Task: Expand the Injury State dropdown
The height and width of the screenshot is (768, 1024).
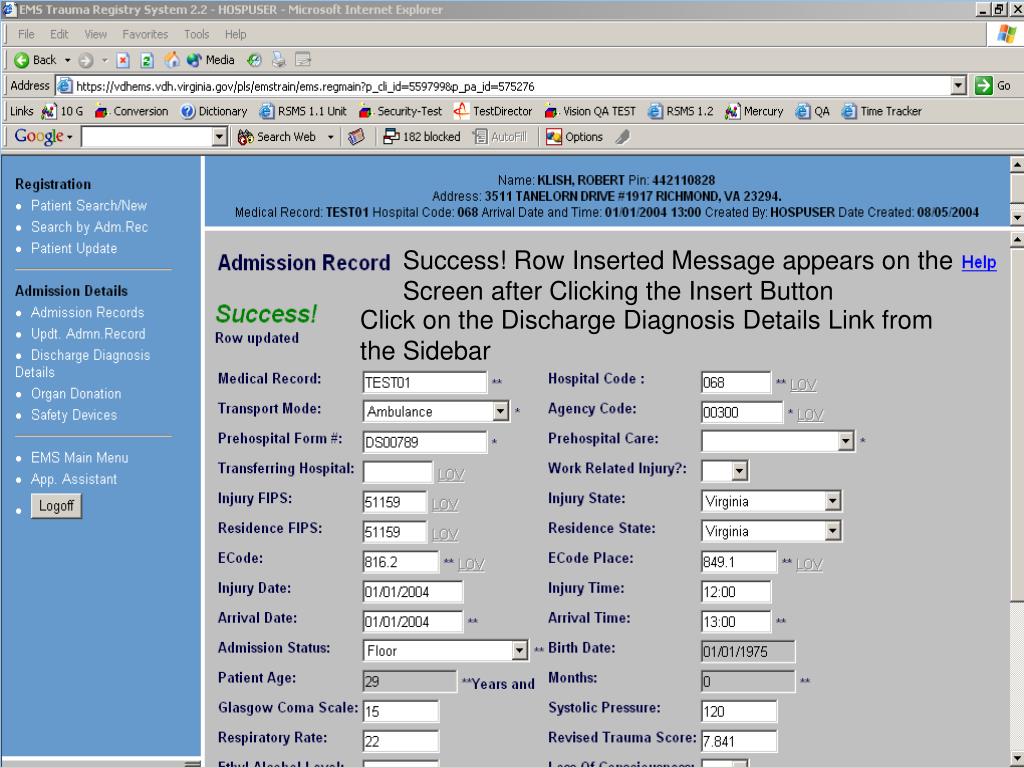Action: click(832, 501)
